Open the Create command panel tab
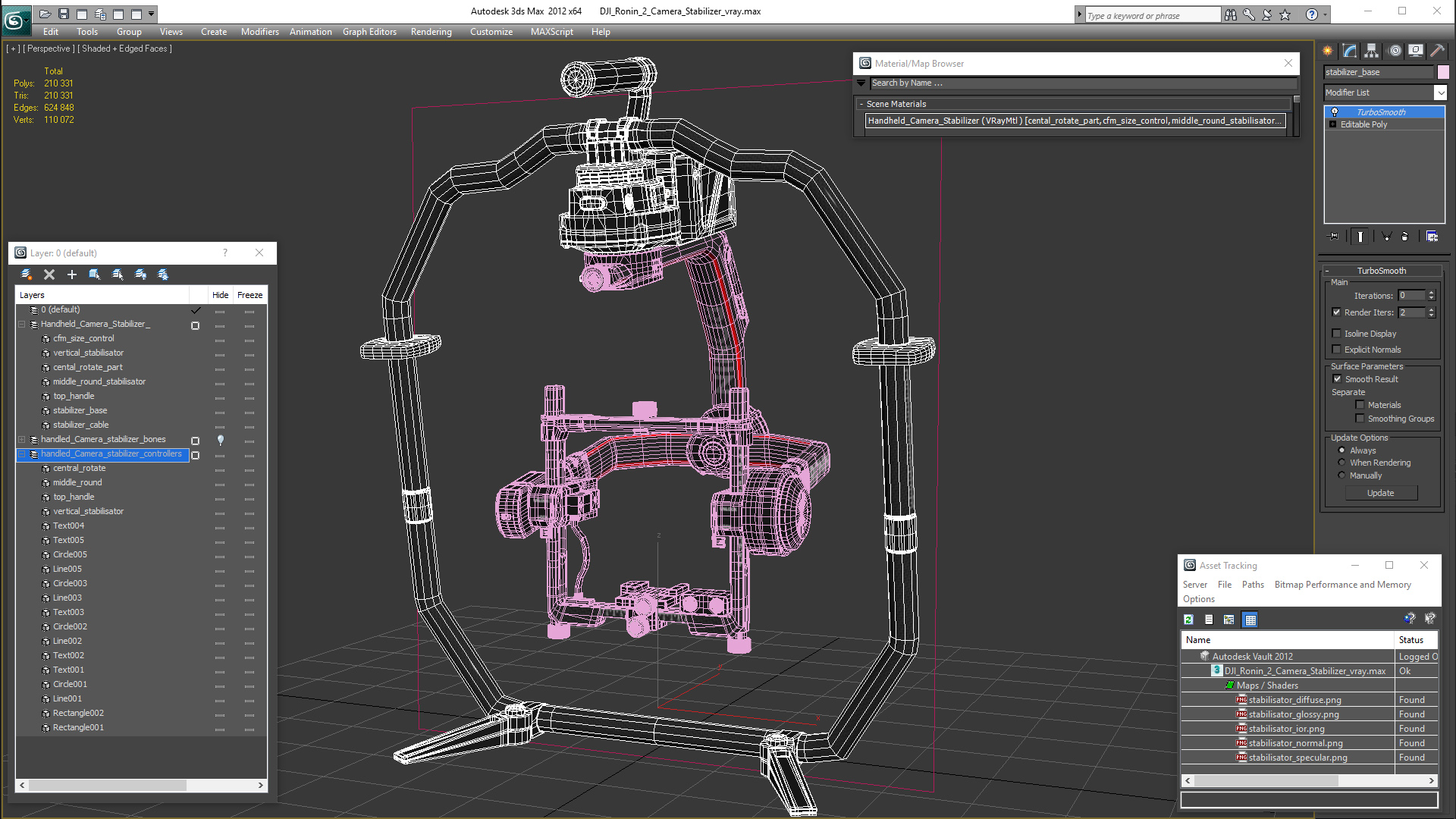Viewport: 1456px width, 819px height. point(1328,51)
